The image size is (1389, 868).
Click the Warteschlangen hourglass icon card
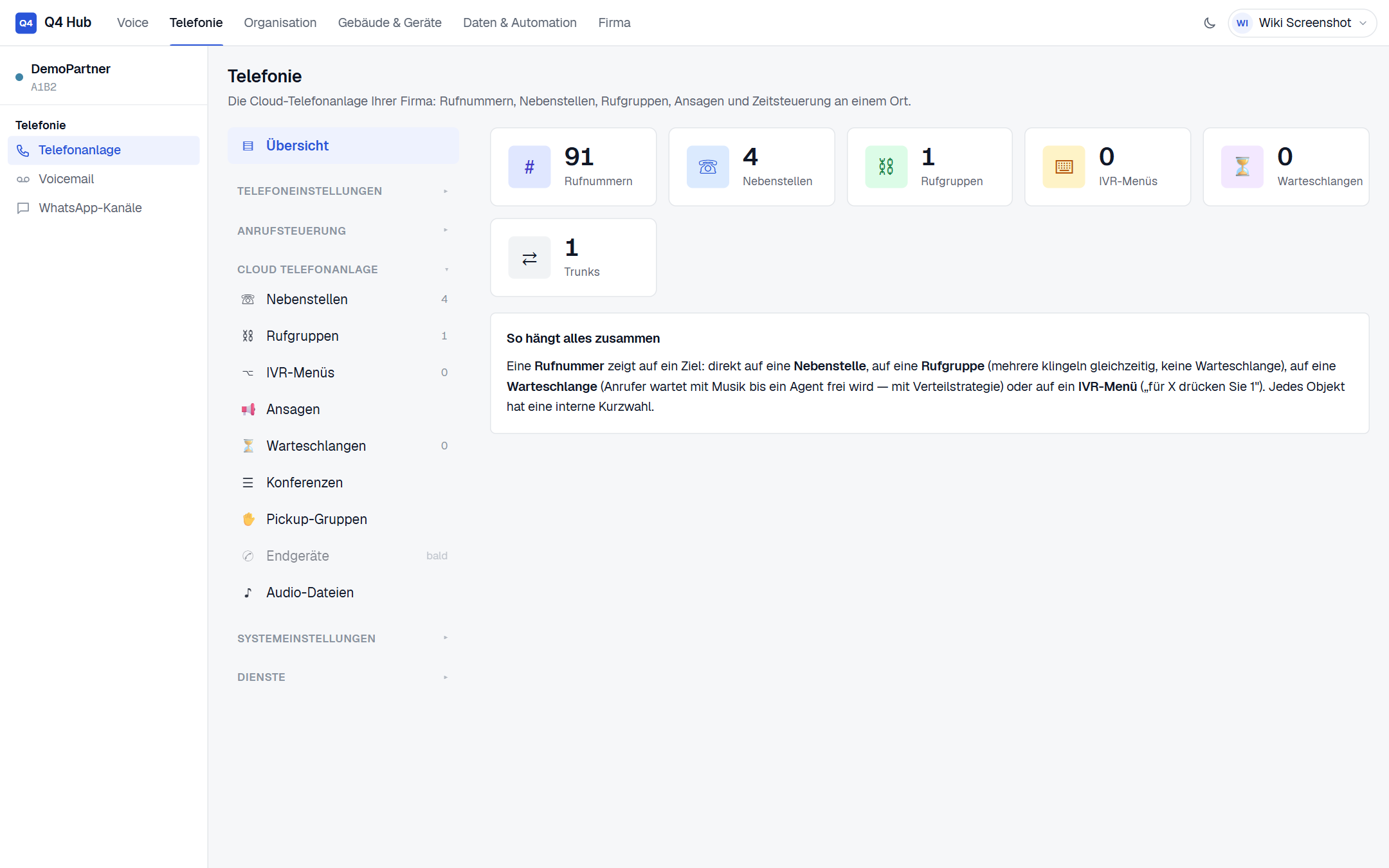click(1242, 167)
